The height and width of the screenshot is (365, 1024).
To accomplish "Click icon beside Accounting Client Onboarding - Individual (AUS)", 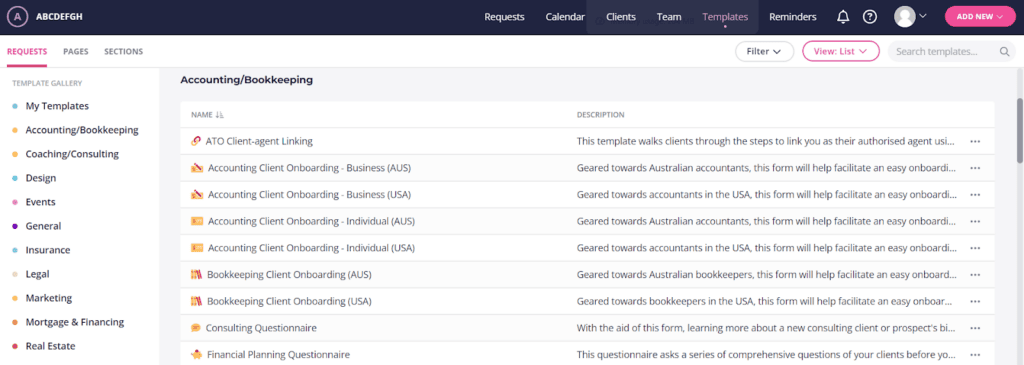I will coord(197,221).
